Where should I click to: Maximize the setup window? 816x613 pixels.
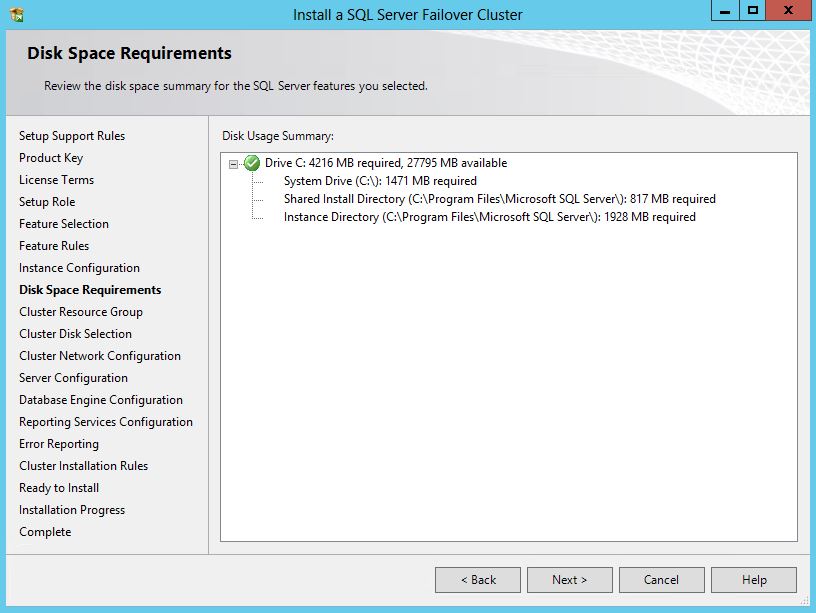753,10
